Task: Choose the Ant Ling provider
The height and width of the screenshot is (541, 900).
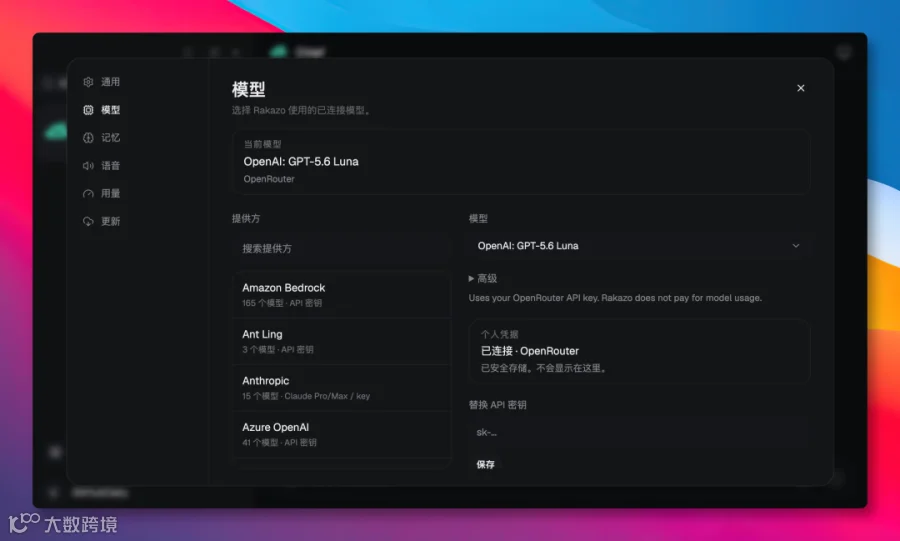Action: (x=342, y=341)
